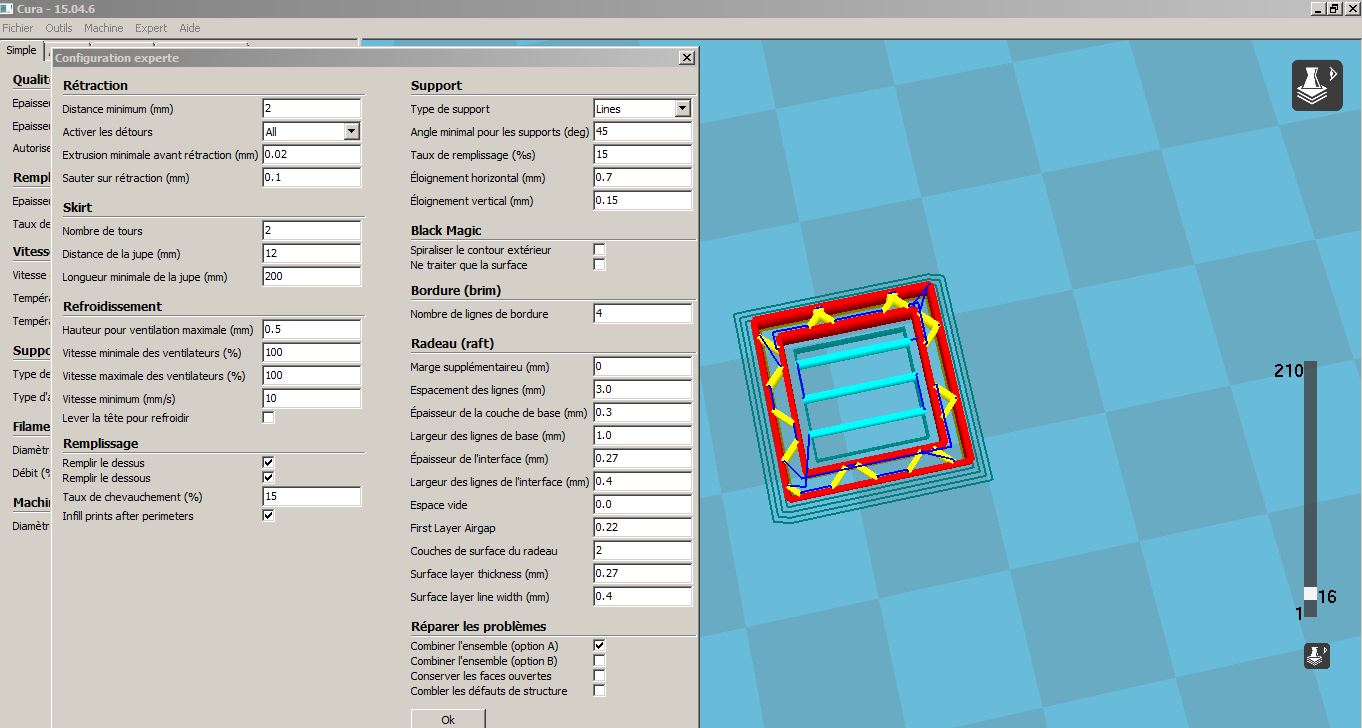The image size is (1362, 728).
Task: Switch to the Simple tab
Action: coord(21,50)
